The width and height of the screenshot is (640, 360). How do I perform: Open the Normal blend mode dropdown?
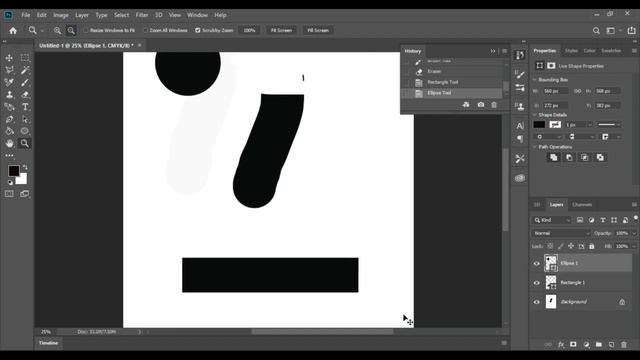coord(561,233)
